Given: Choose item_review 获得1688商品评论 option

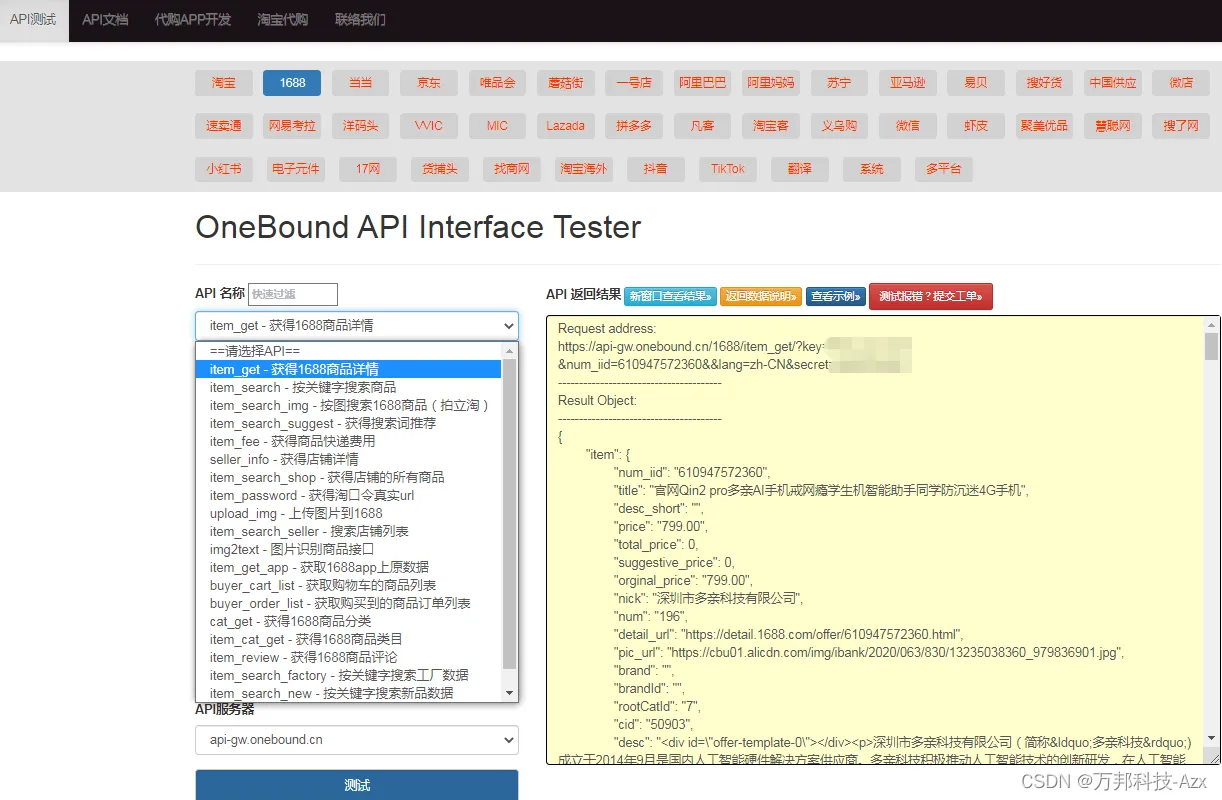Looking at the screenshot, I should pos(349,657).
